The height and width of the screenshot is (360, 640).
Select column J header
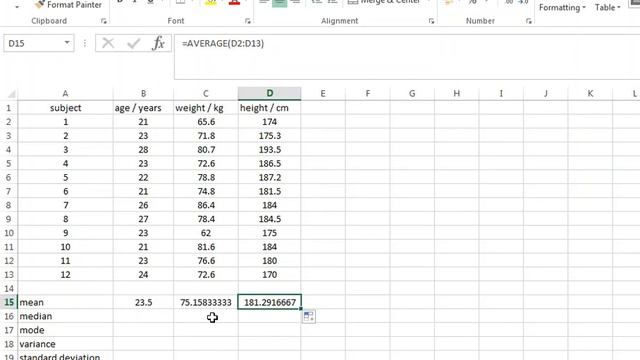pos(546,93)
